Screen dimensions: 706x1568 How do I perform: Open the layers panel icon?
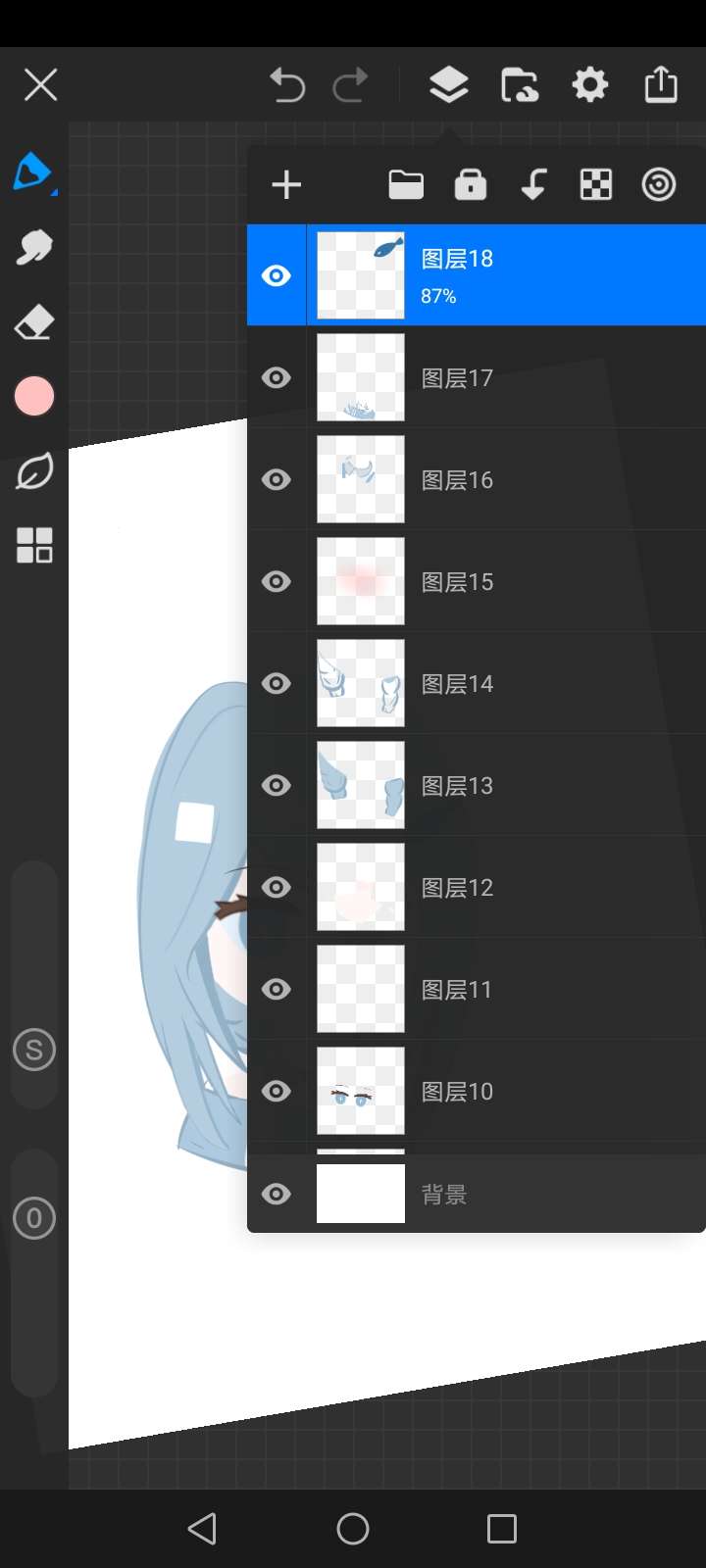[x=449, y=85]
